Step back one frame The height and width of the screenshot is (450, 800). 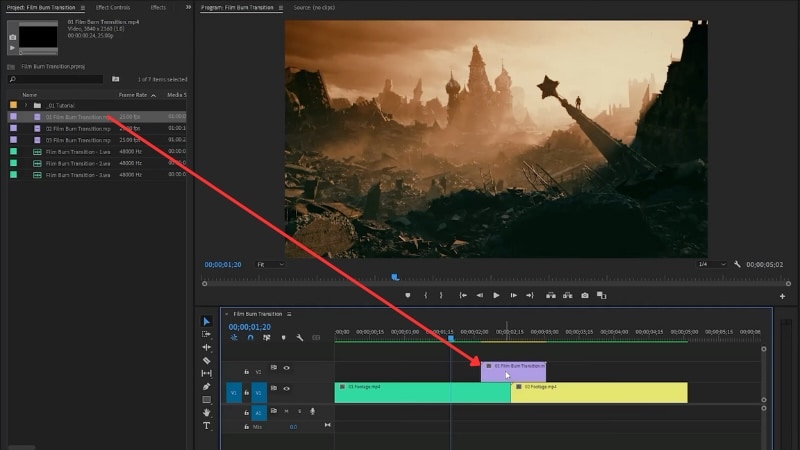click(x=480, y=295)
